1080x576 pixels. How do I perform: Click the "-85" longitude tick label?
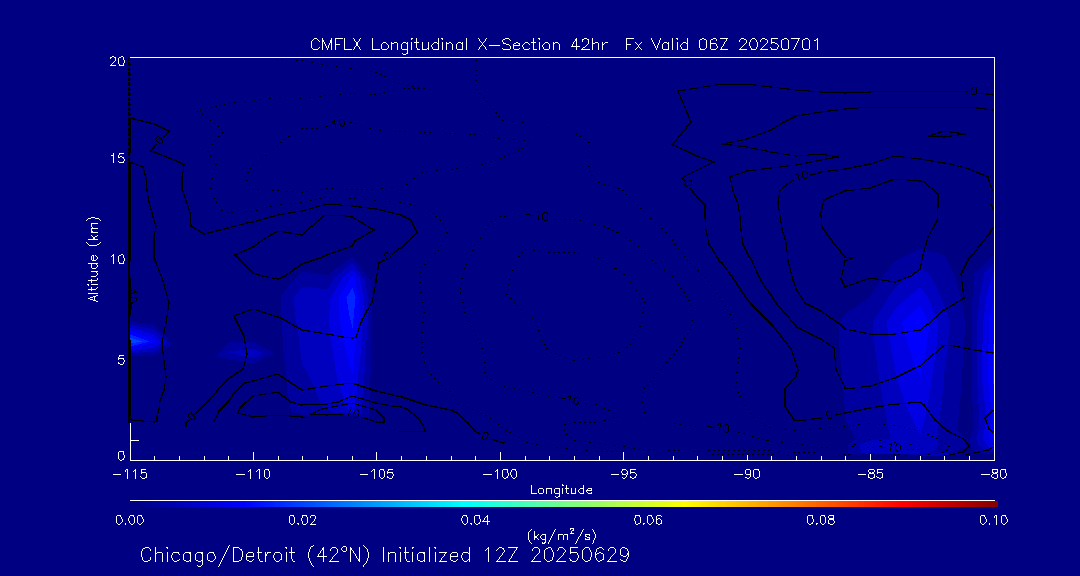(x=871, y=475)
